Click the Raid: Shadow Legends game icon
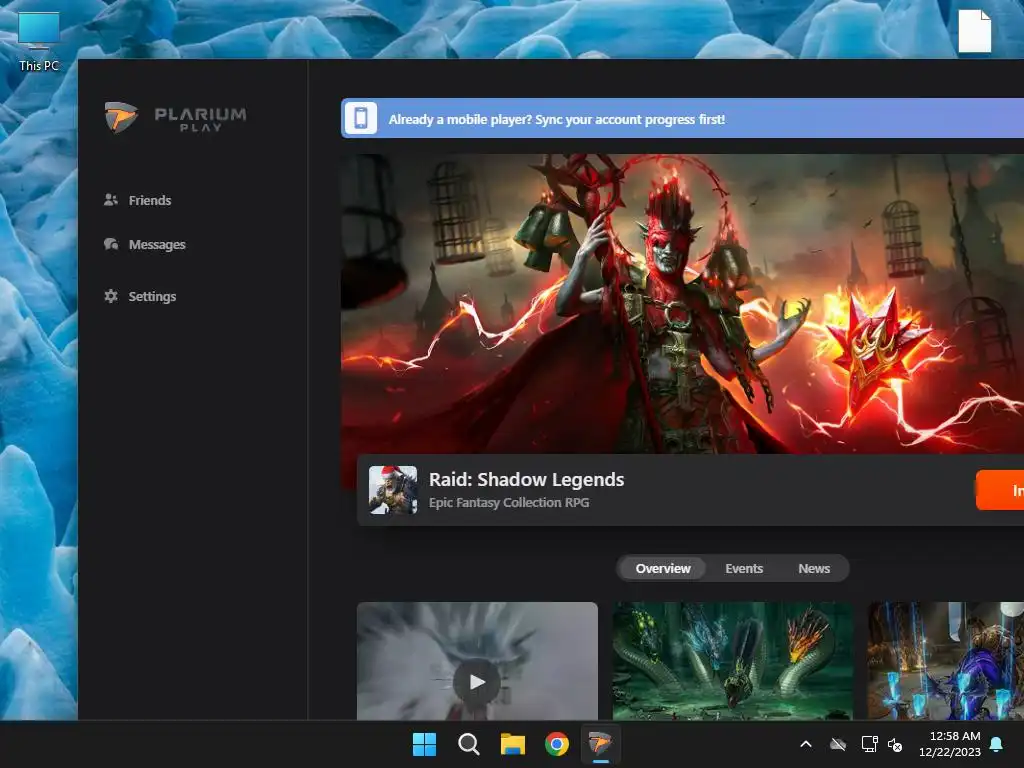Viewport: 1024px width, 768px height. (392, 490)
